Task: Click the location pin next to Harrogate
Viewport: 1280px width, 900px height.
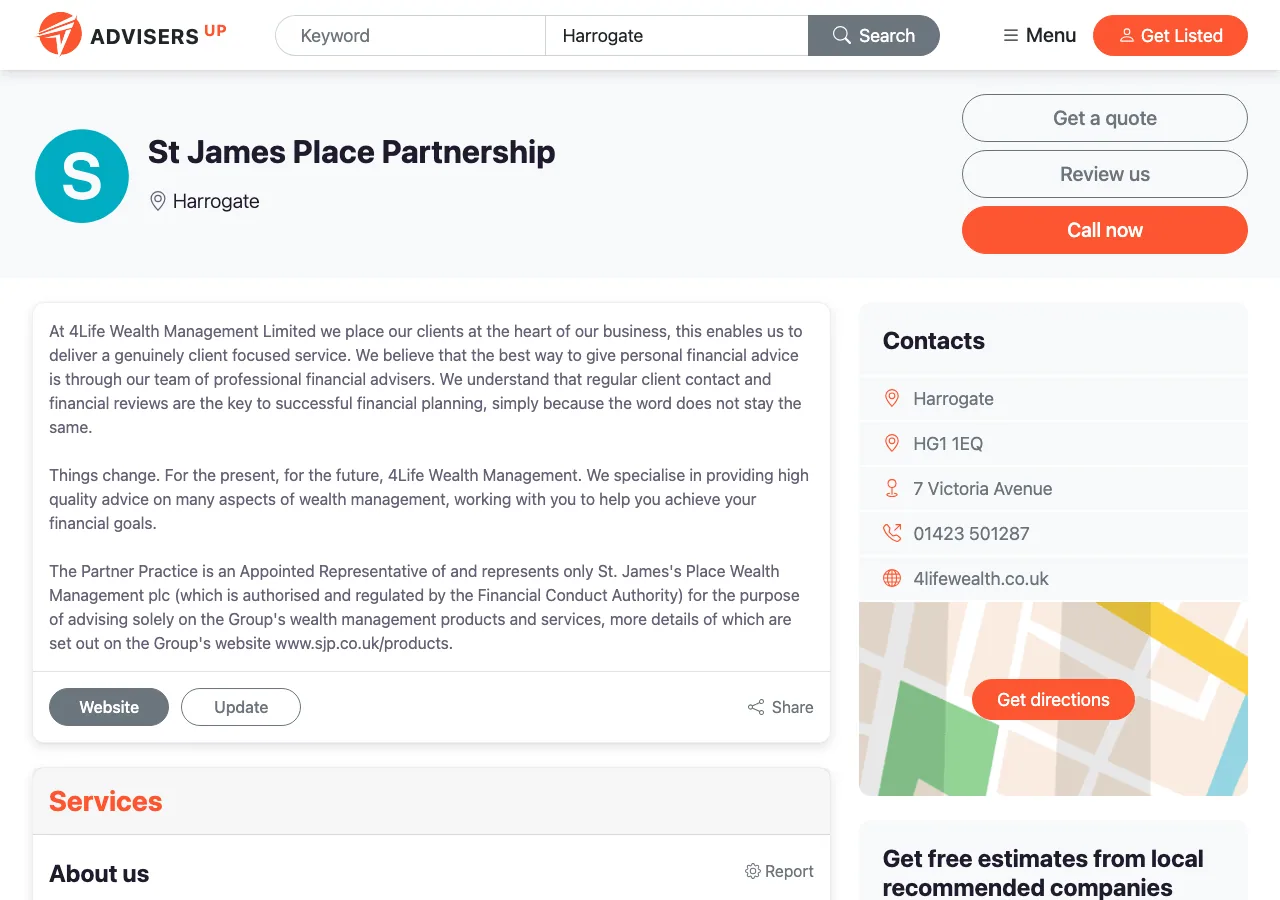Action: [x=157, y=201]
